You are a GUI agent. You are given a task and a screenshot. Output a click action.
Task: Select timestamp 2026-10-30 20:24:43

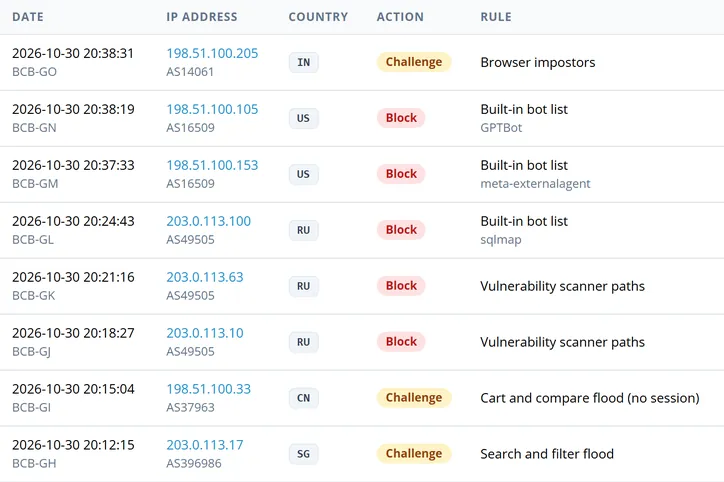click(73, 221)
